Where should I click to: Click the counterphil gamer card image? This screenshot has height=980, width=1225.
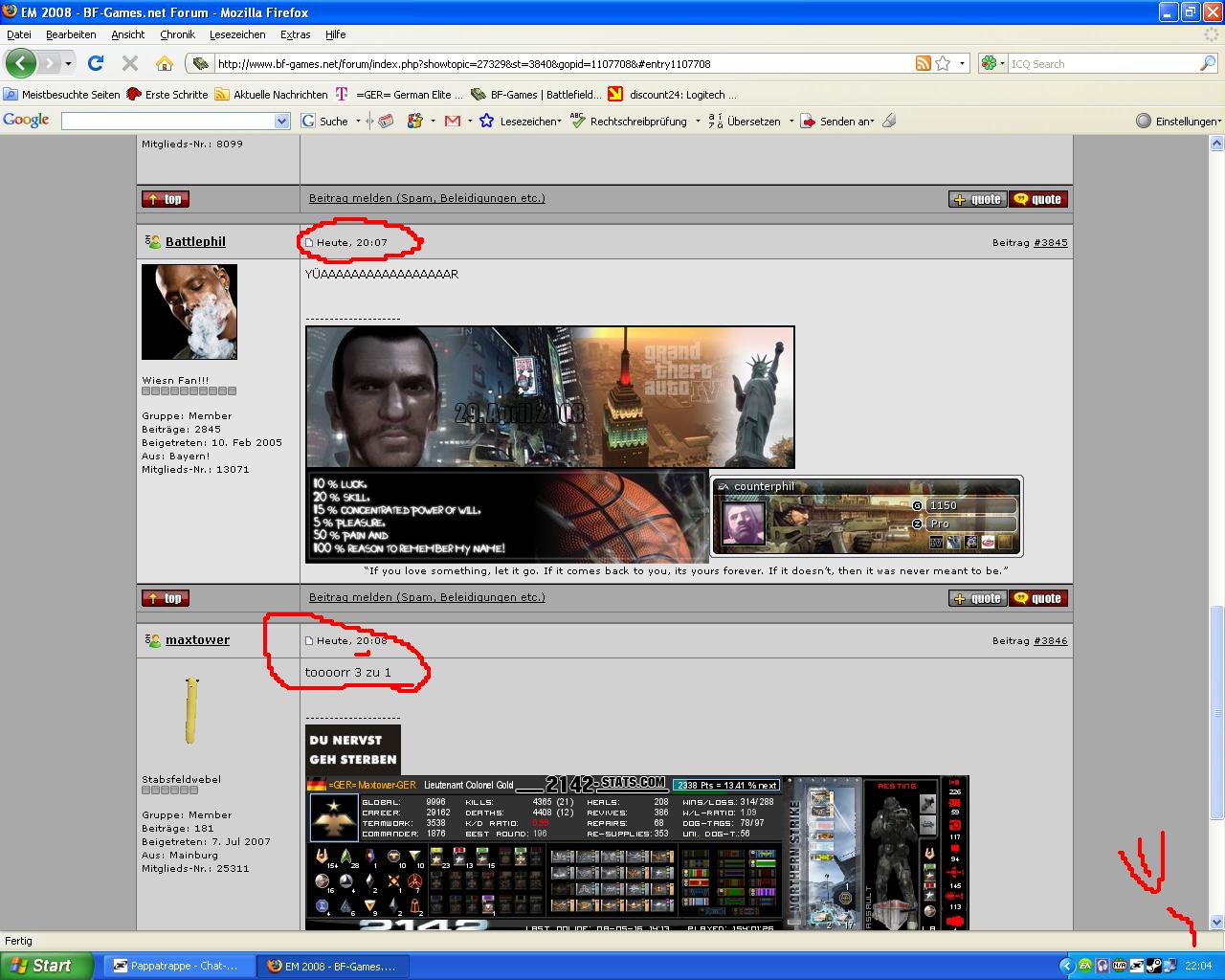point(866,517)
